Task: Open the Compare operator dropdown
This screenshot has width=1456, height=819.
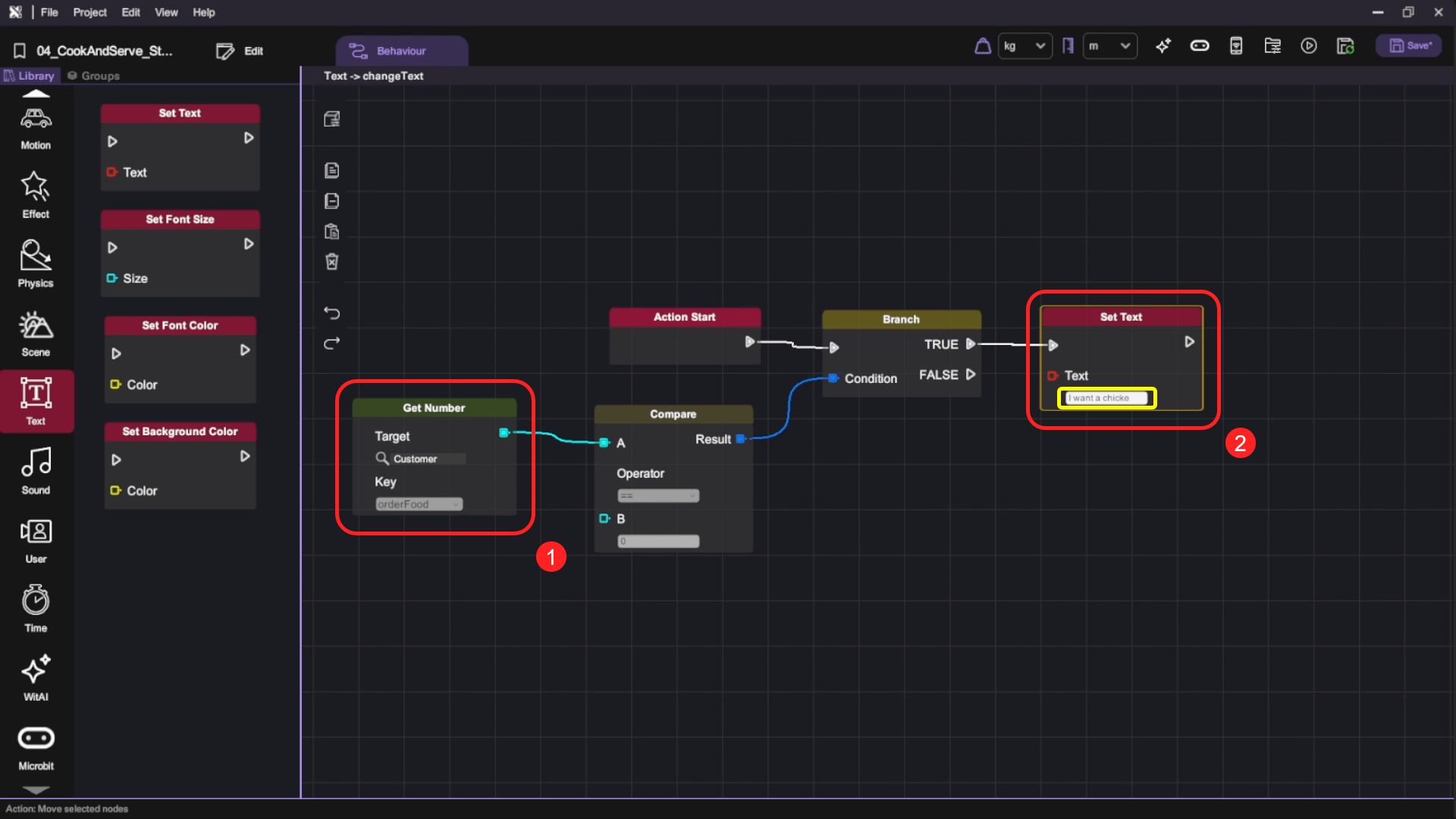Action: tap(657, 496)
